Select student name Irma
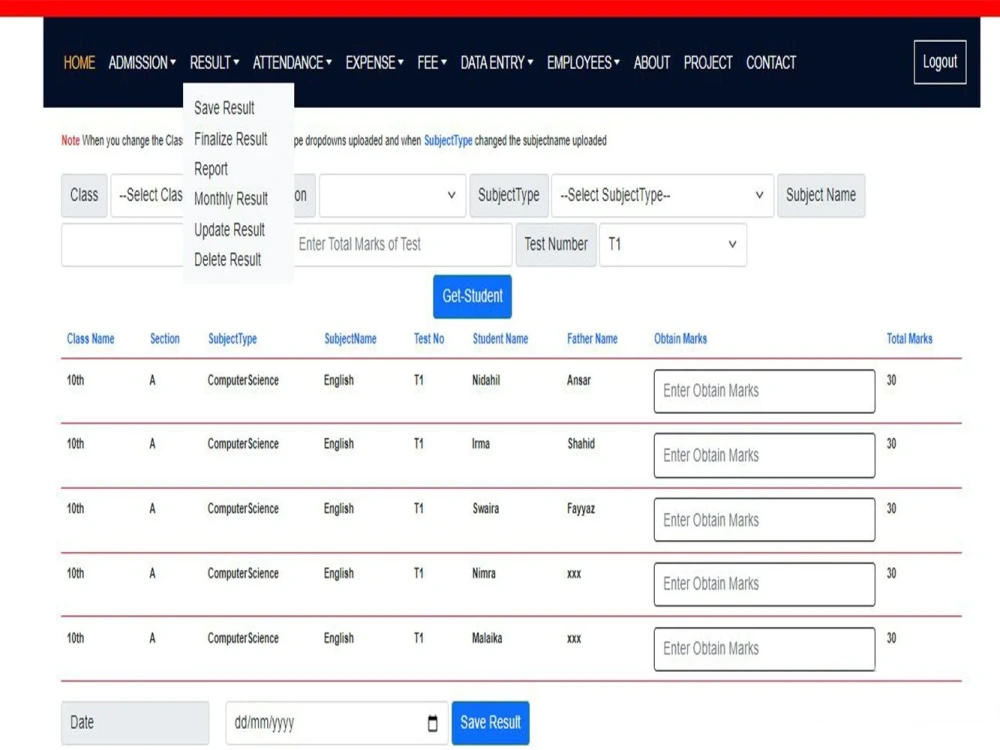This screenshot has height=750, width=1000. click(x=481, y=444)
